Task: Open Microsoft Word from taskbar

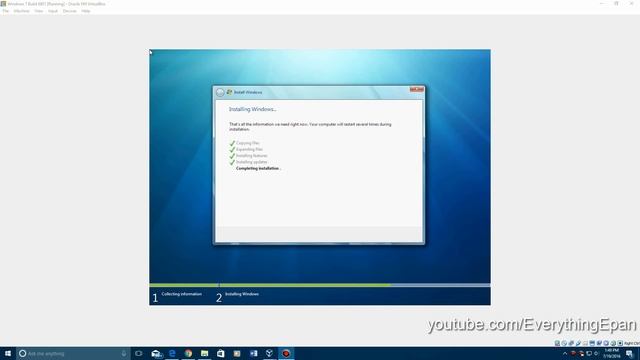Action: click(x=253, y=353)
